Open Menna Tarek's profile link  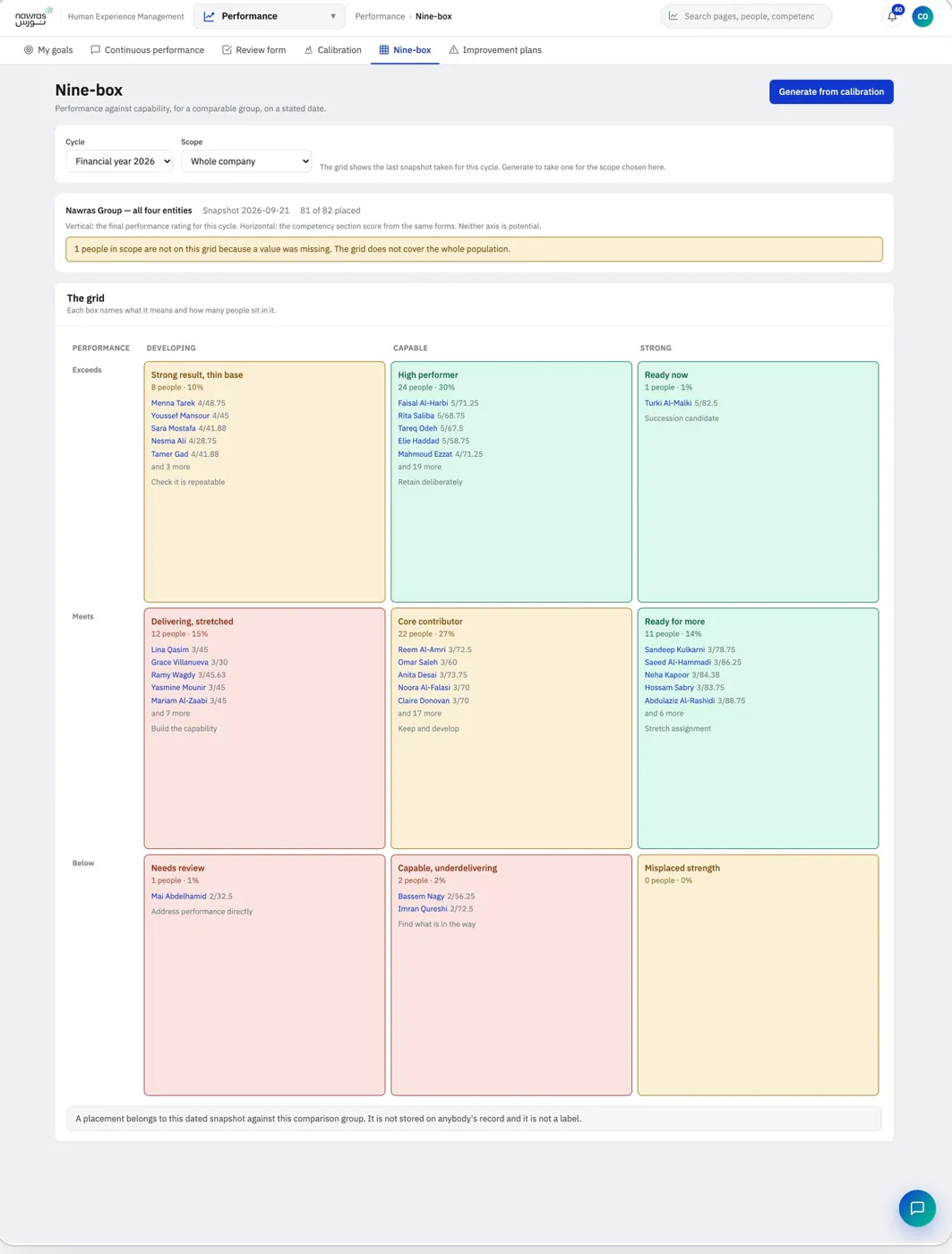(173, 403)
